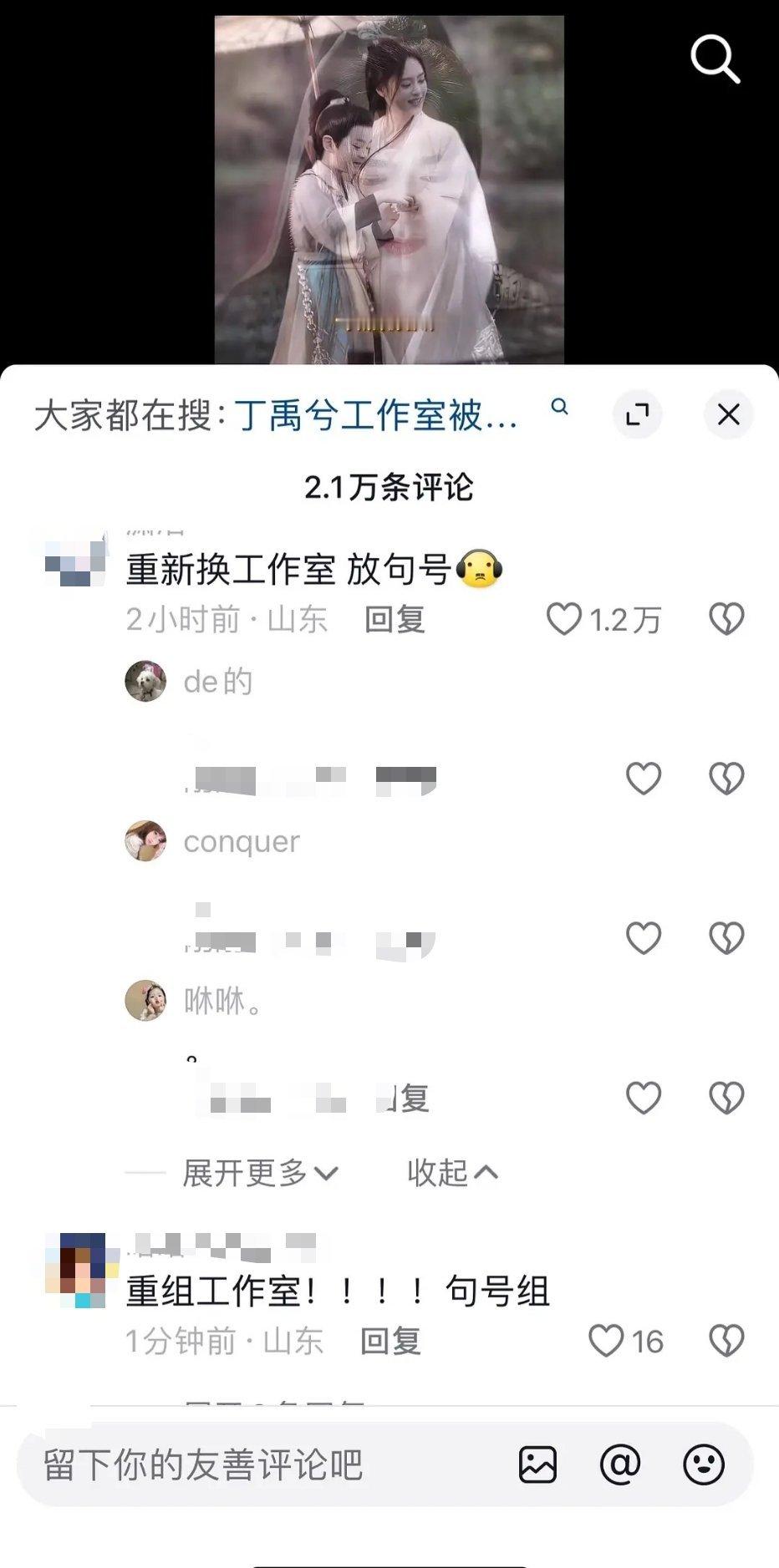The height and width of the screenshot is (1568, 779).
Task: Reply to the 重新换工作室 comment
Action: (395, 619)
